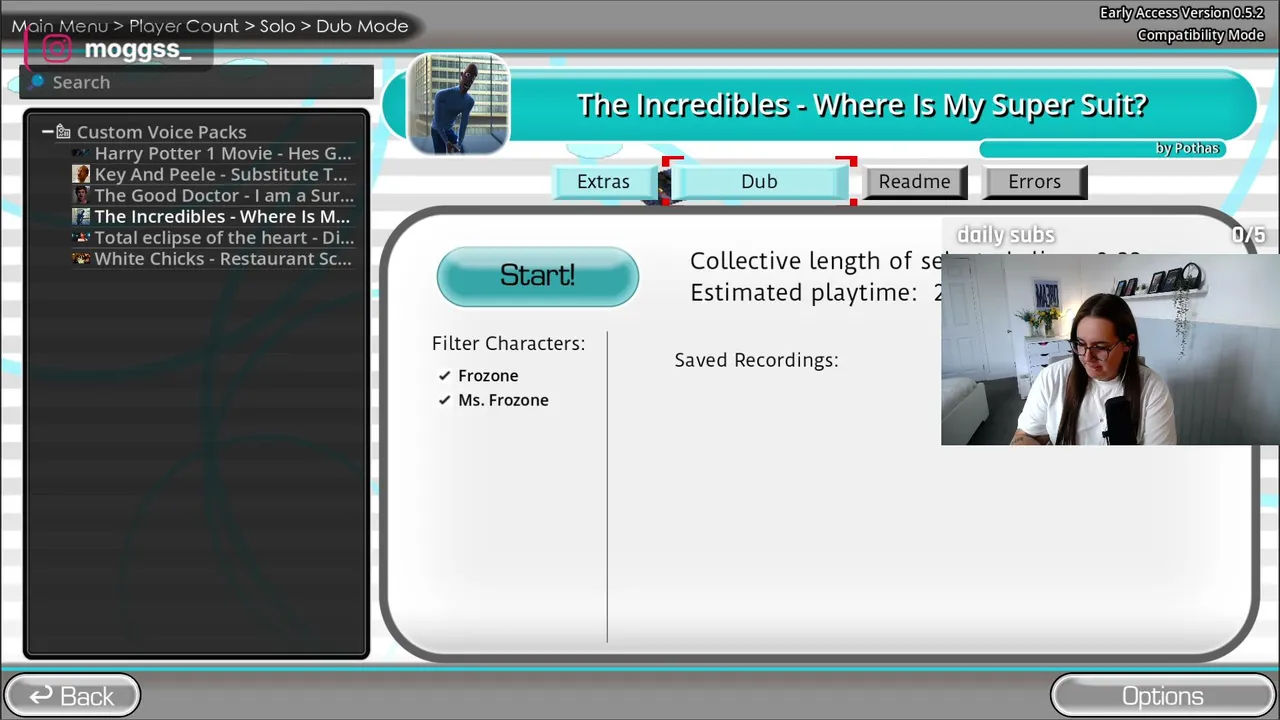Viewport: 1280px width, 720px height.
Task: Click the Key And Peele pack thumbnail icon
Action: click(81, 174)
